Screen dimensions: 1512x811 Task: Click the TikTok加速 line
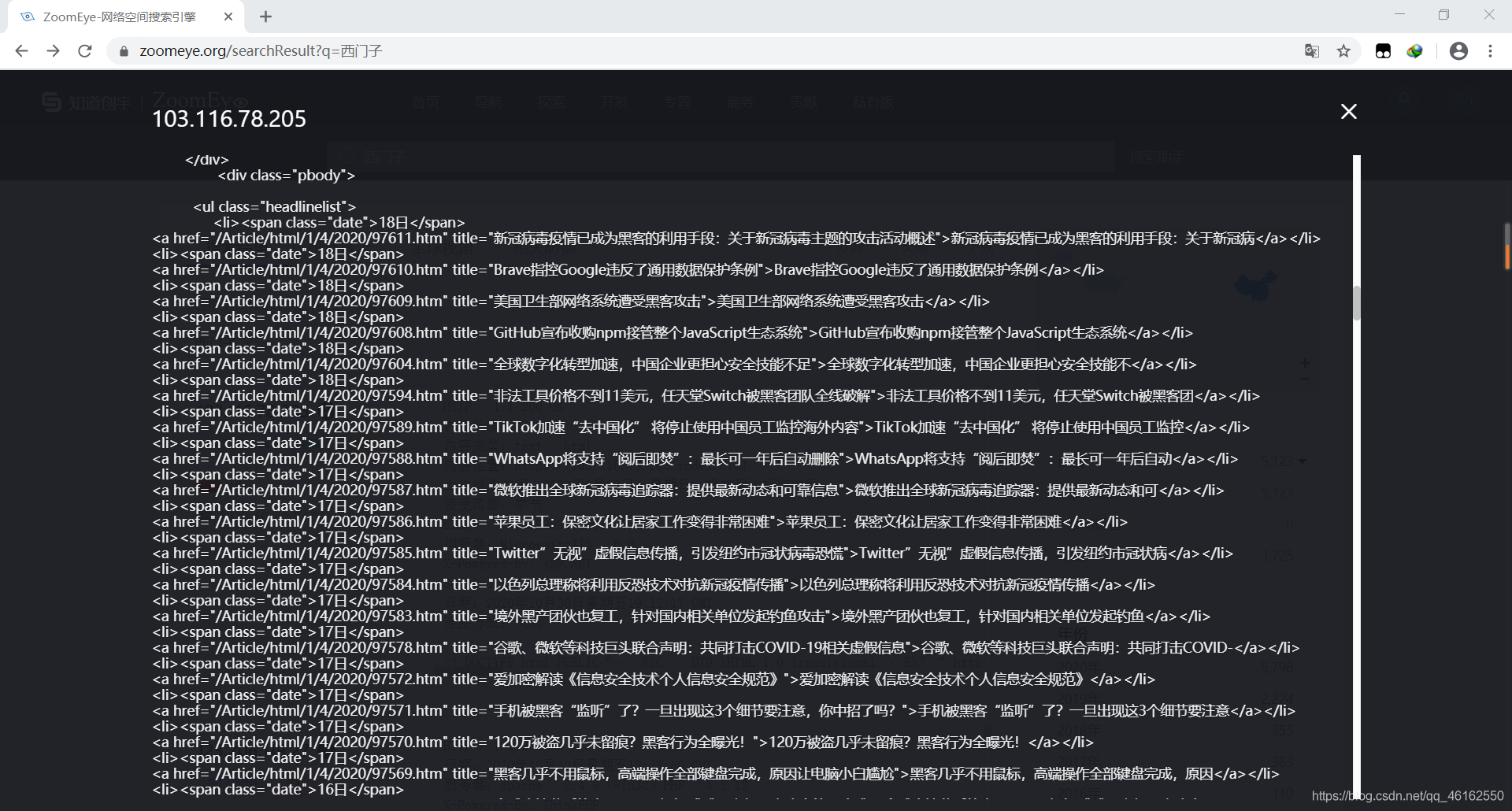tap(702, 428)
